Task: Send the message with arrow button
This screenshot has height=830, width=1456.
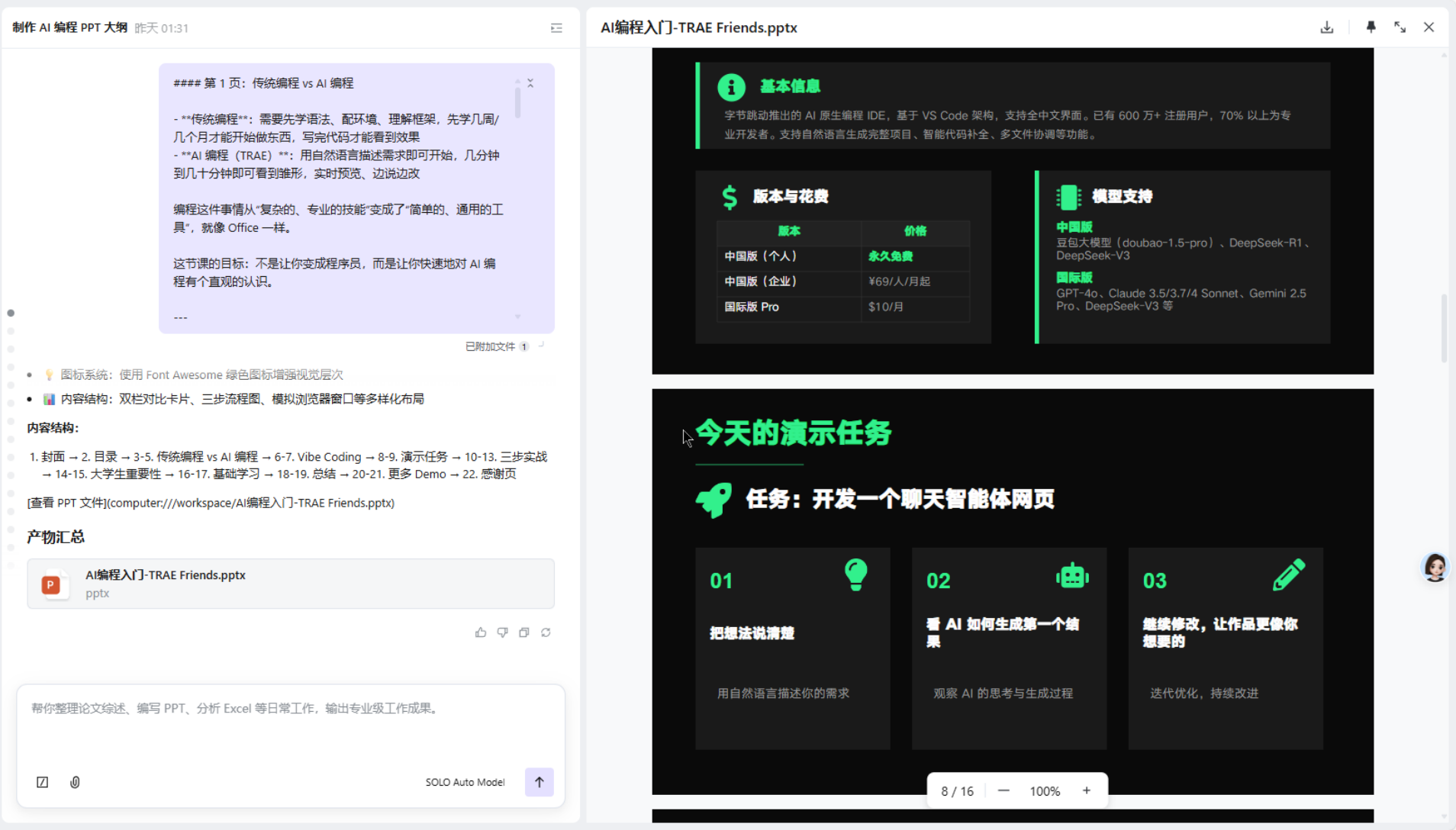Action: point(539,782)
